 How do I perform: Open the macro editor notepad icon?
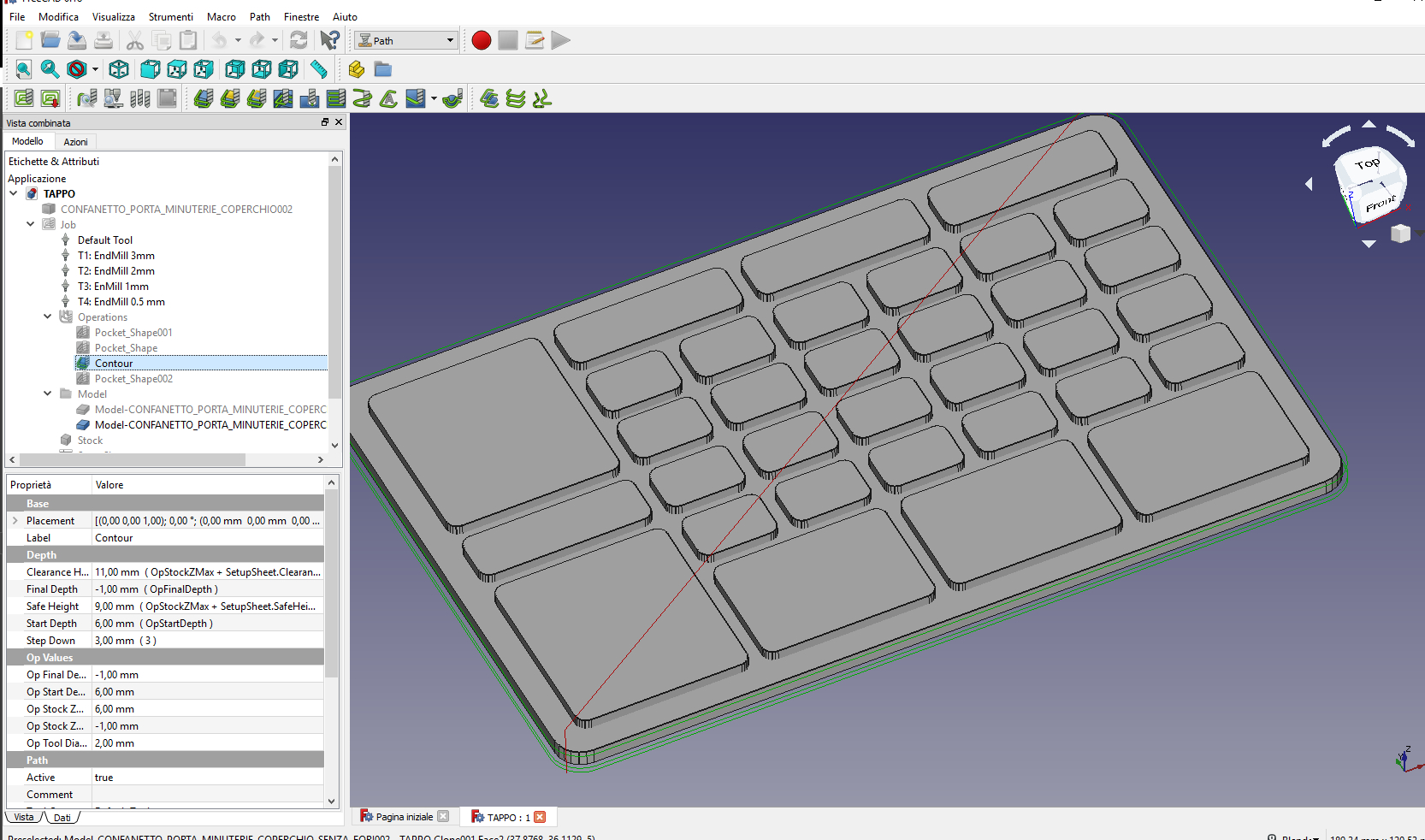[x=535, y=40]
